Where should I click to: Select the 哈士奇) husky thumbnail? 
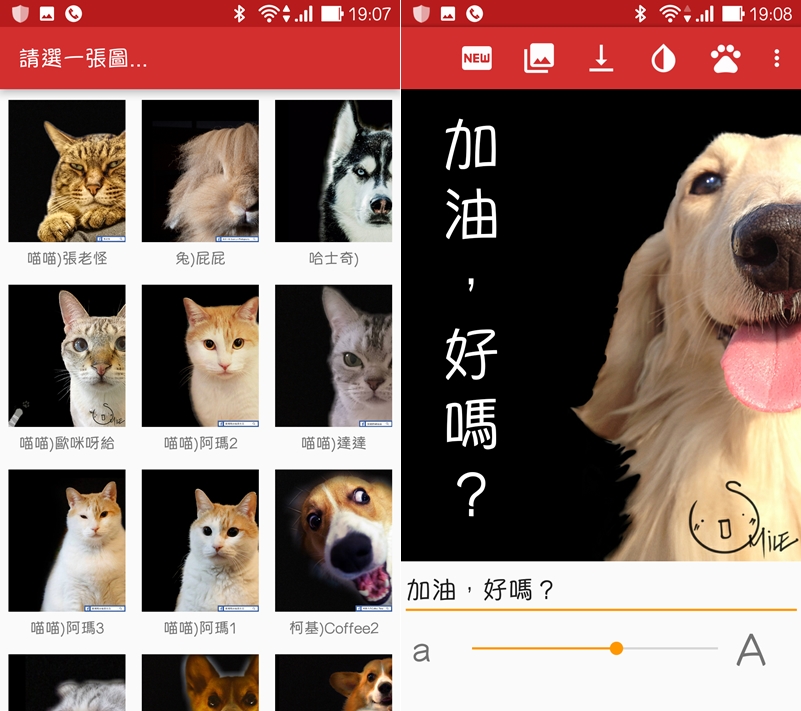click(x=333, y=171)
